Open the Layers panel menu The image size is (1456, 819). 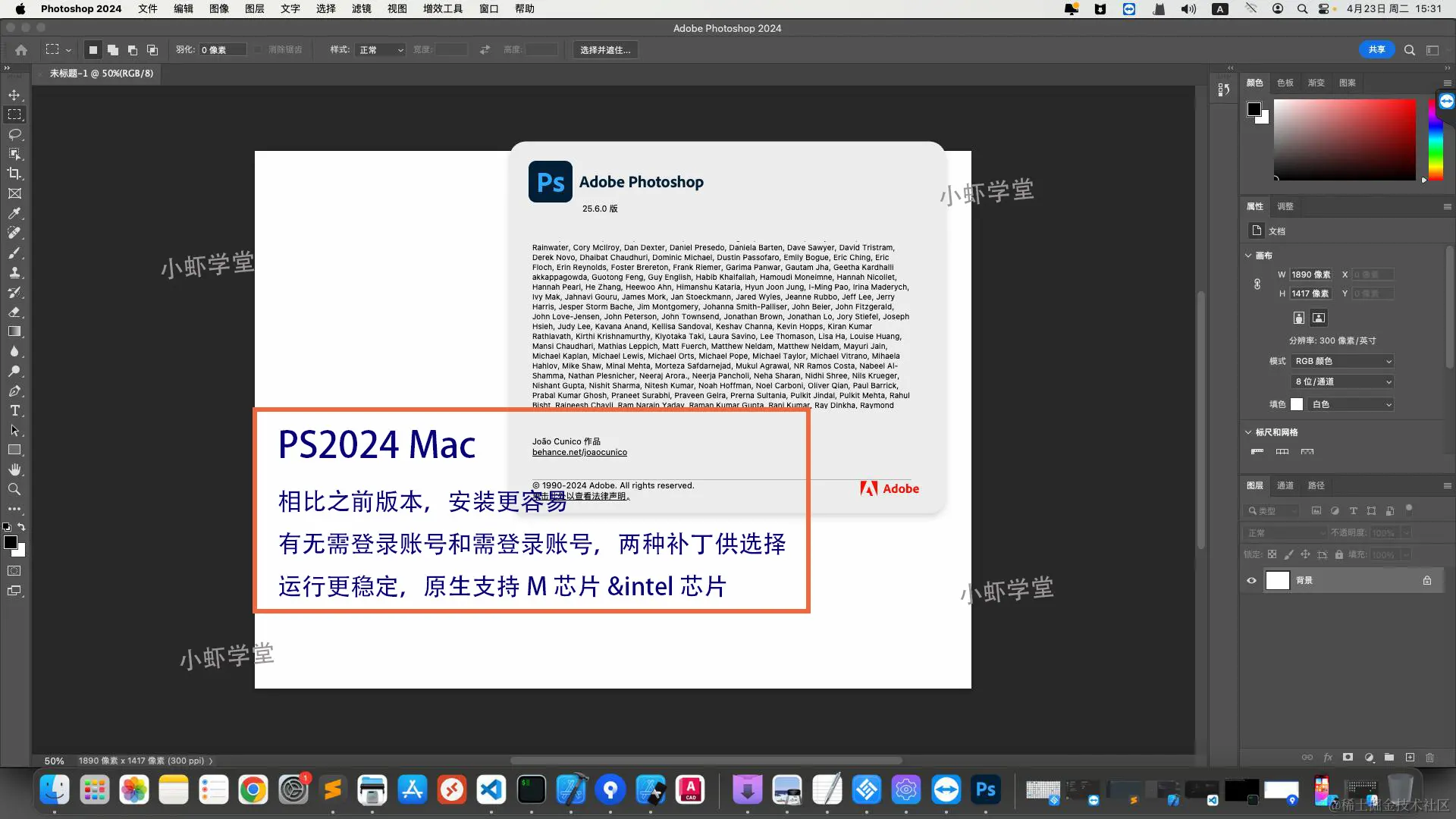(x=1447, y=485)
